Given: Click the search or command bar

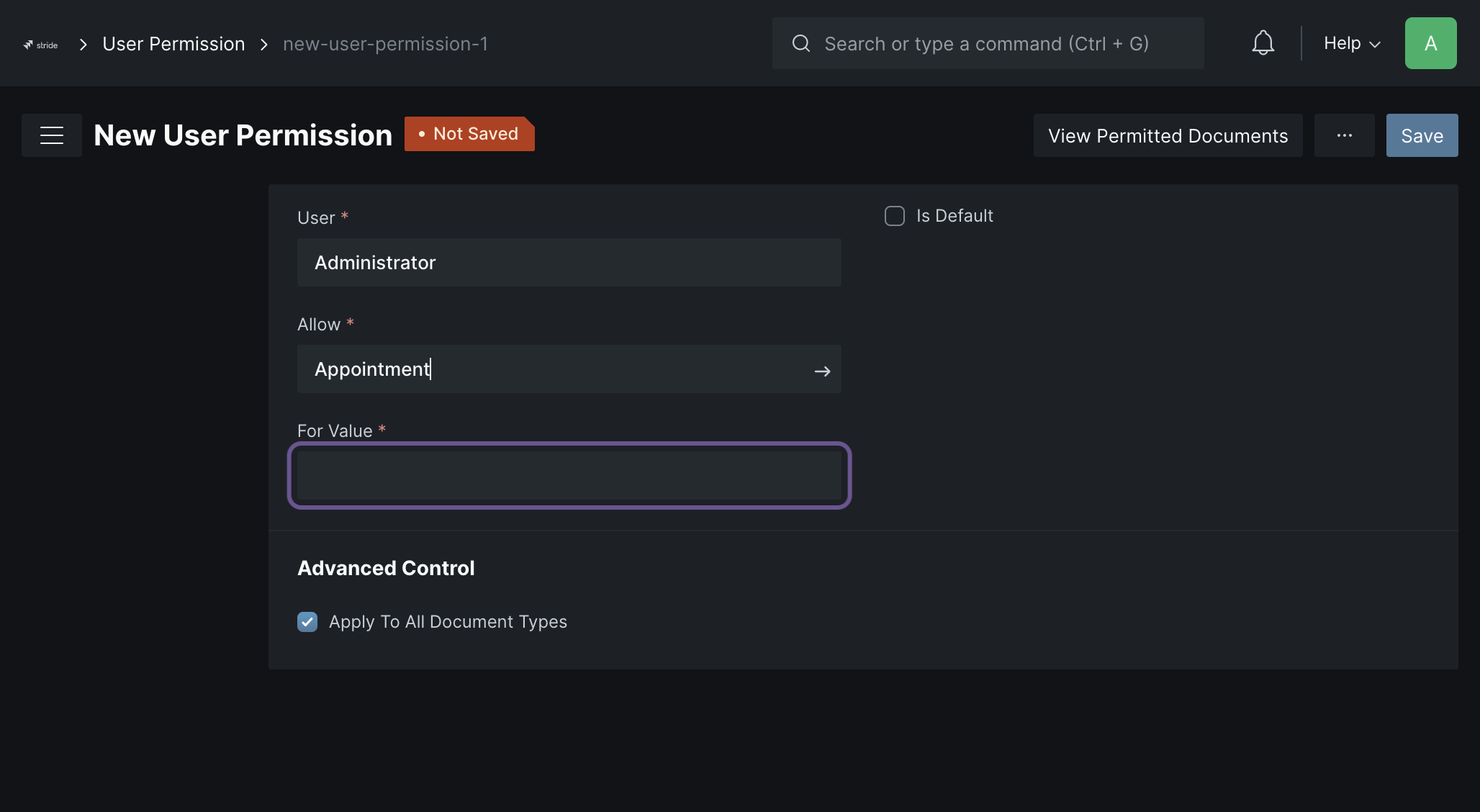Looking at the screenshot, I should [x=988, y=43].
